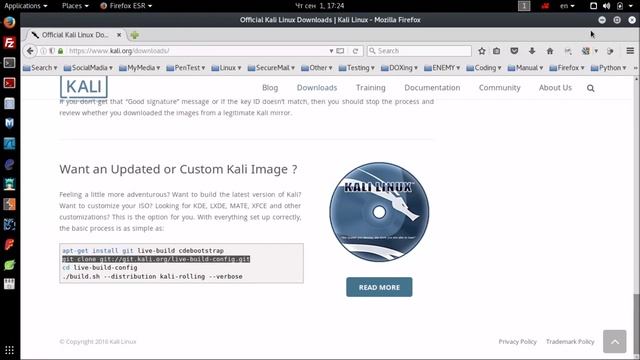The image size is (640, 360).
Task: Expand the Manual bookmarks folder
Action: (x=525, y=68)
